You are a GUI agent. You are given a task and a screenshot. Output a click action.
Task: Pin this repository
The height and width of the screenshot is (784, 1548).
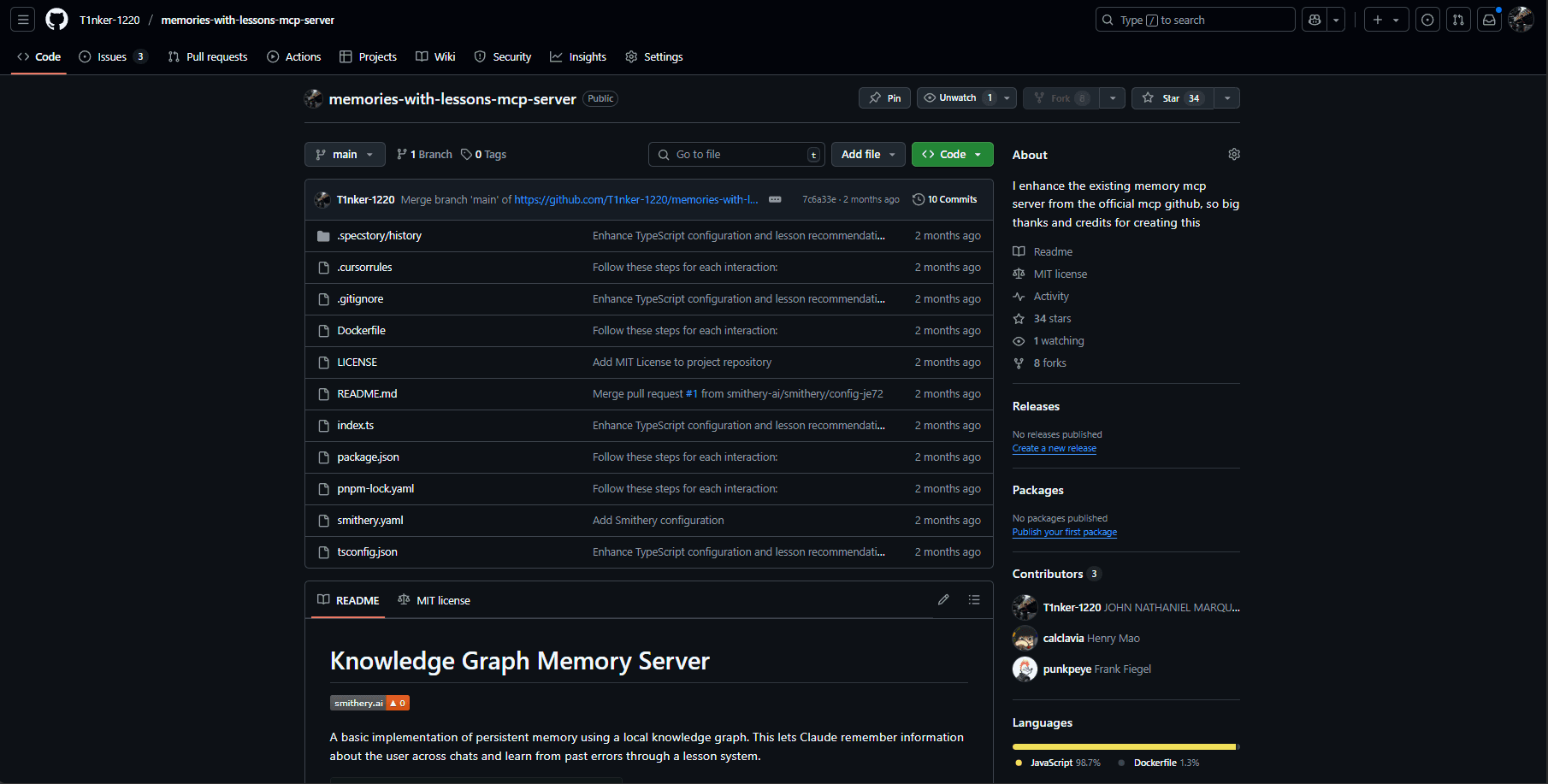884,98
